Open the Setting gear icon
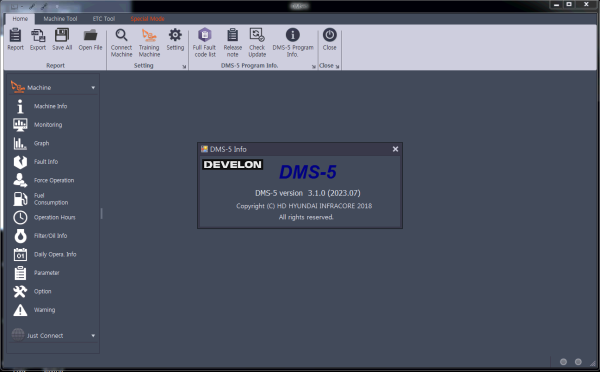600x372 pixels. [x=175, y=35]
